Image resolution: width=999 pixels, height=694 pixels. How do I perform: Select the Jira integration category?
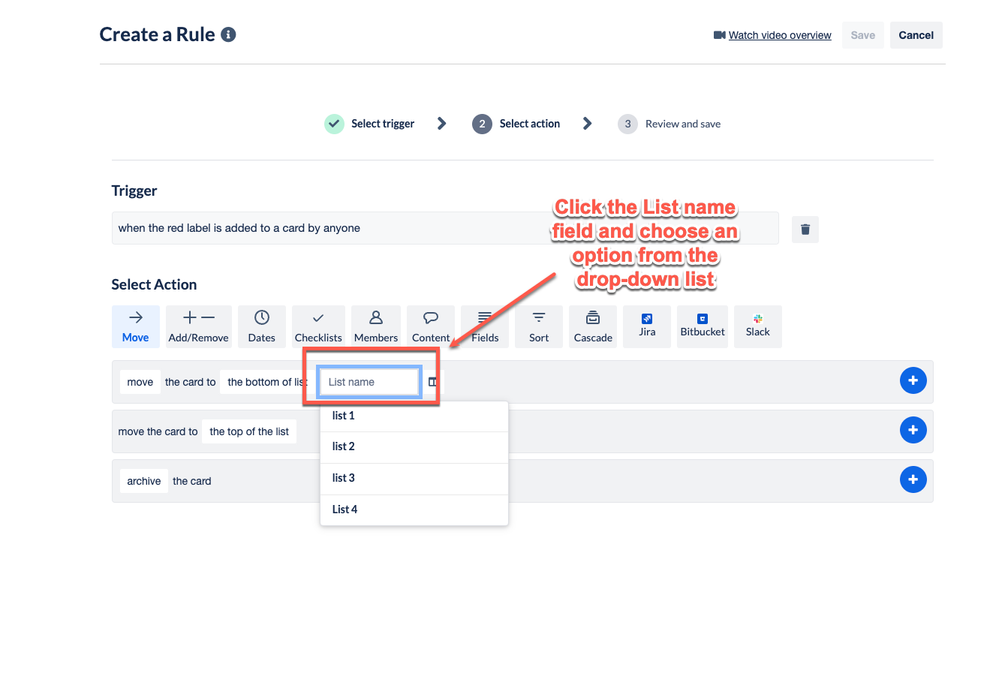[x=646, y=327]
